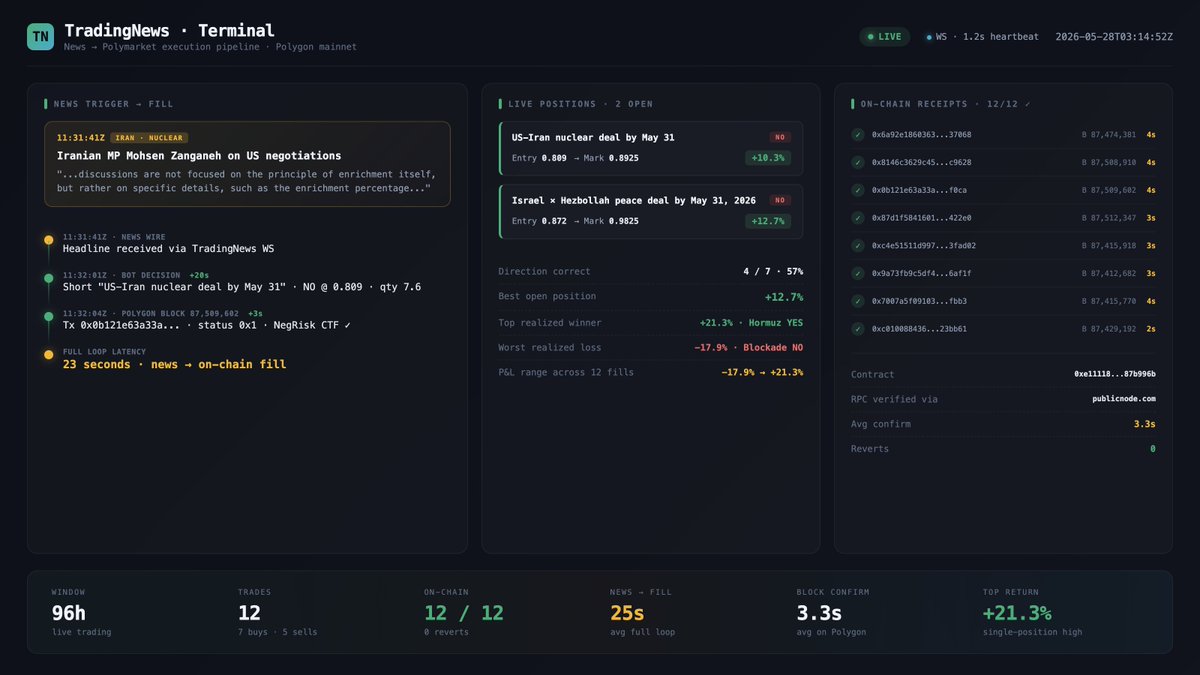Click the Avg confirm 3.3s value
Screen dimensions: 1200x675
click(1145, 424)
